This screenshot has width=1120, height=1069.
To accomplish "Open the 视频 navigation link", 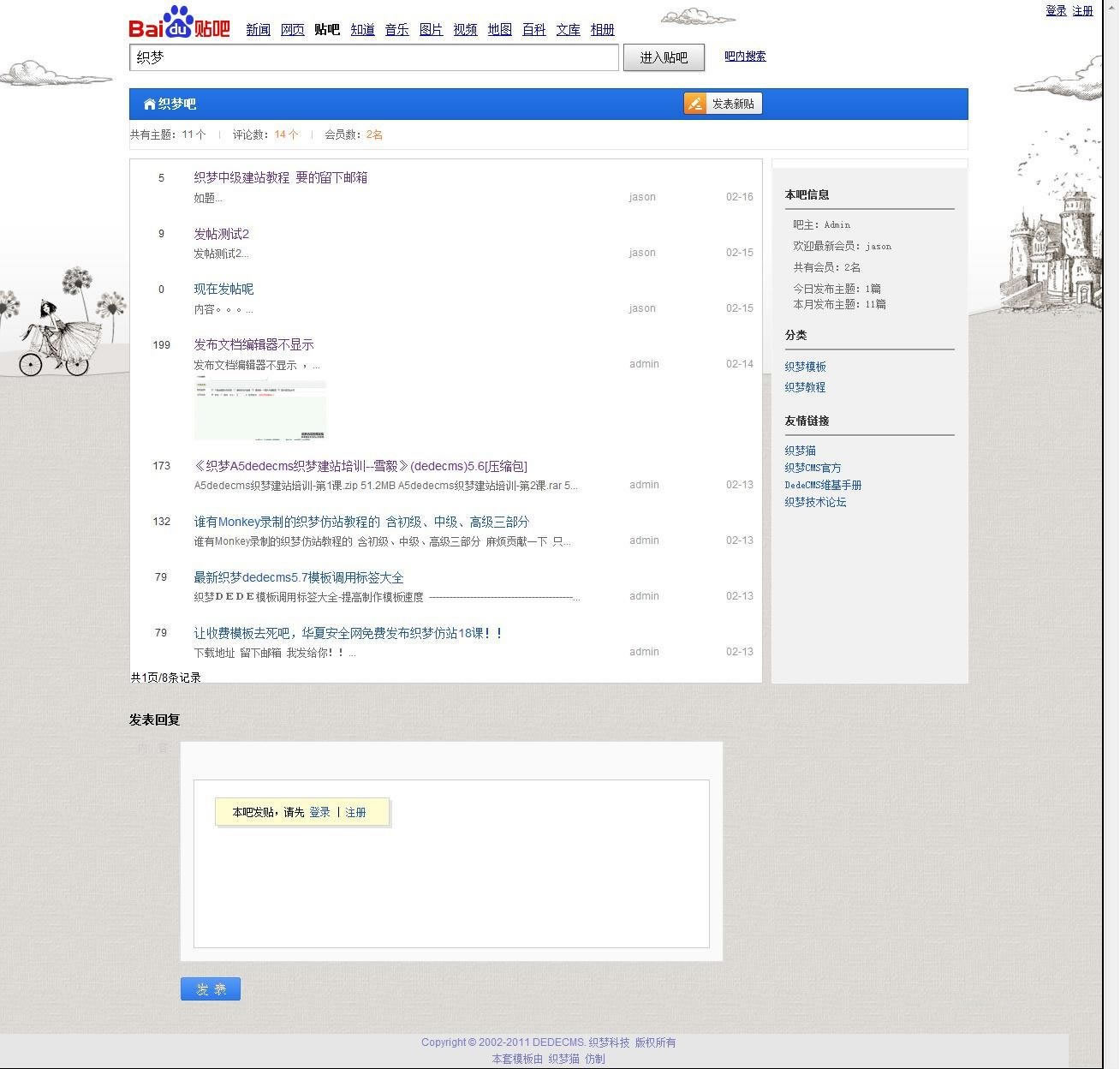I will (465, 30).
